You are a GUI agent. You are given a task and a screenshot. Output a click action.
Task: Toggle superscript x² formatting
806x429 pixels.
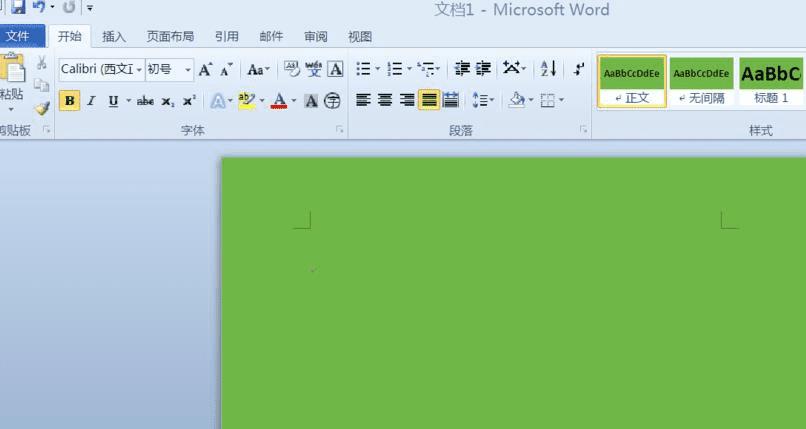tap(189, 101)
